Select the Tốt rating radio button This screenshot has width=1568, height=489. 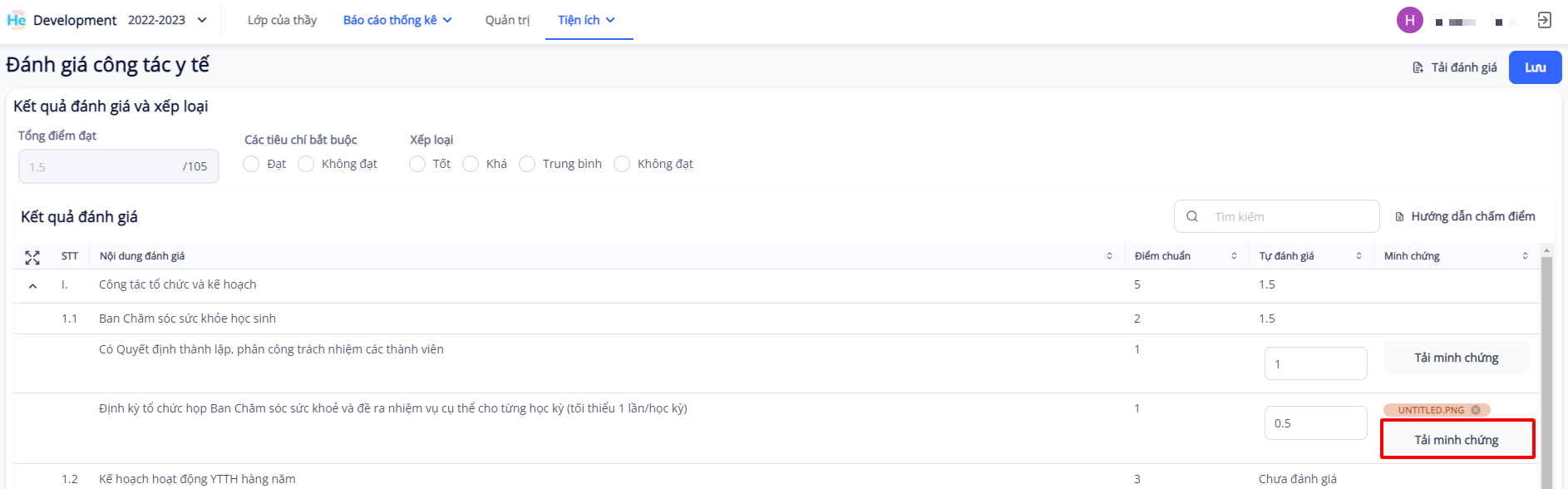click(417, 165)
